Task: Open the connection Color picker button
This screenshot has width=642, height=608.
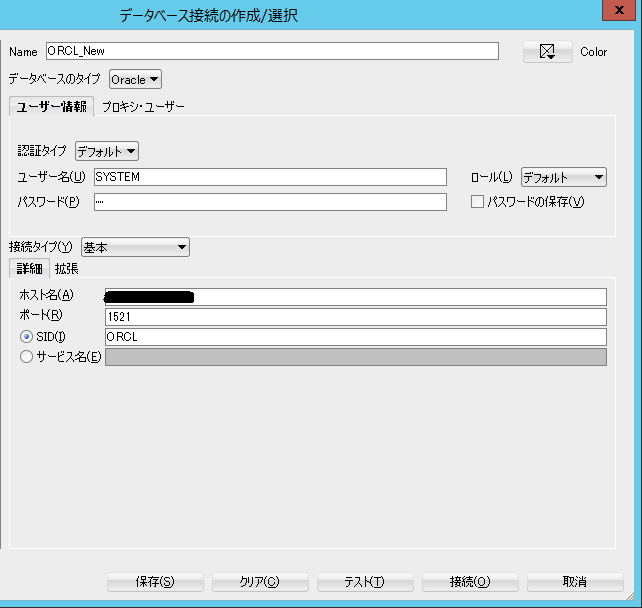Action: coord(547,52)
